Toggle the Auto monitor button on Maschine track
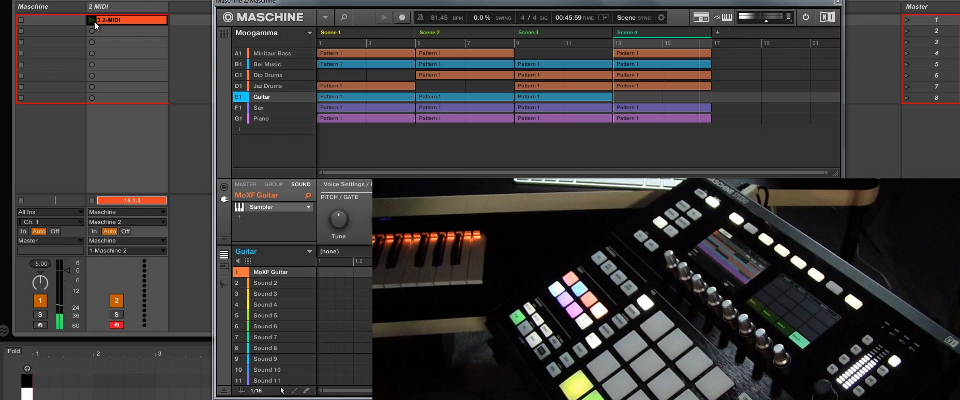Viewport: 960px width, 400px height. (x=39, y=231)
